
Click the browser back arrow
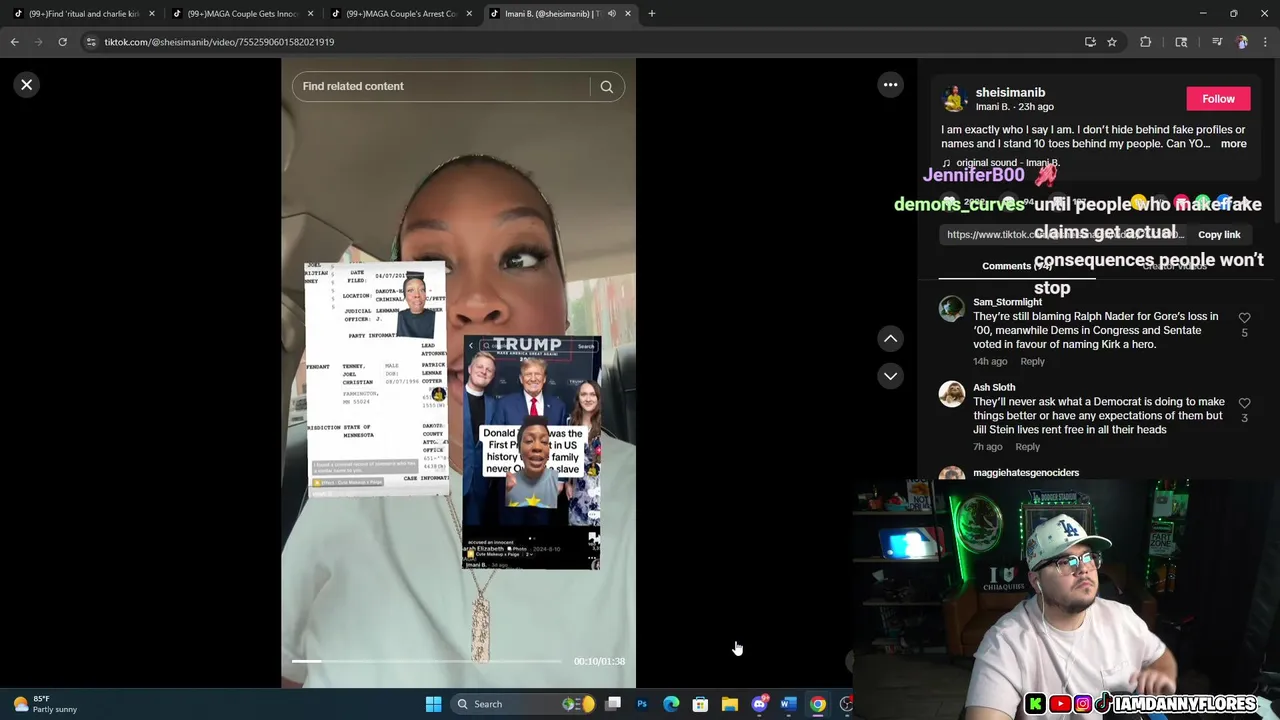pos(14,42)
